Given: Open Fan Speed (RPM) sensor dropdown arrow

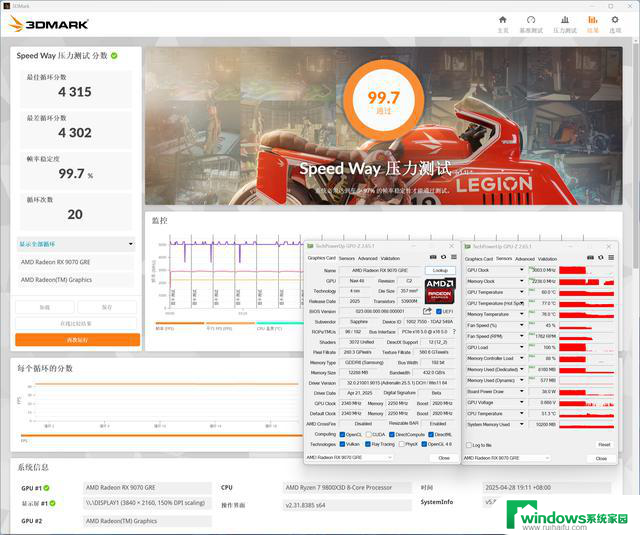Looking at the screenshot, I should coord(521,336).
